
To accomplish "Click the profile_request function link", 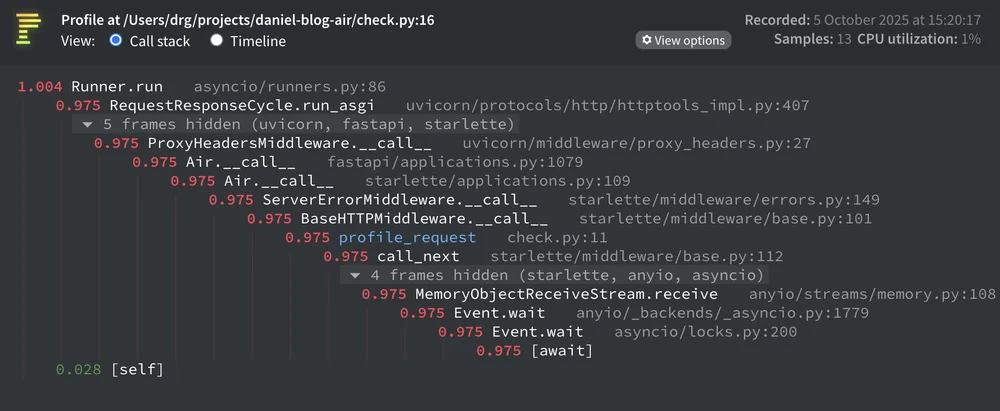I will (407, 238).
